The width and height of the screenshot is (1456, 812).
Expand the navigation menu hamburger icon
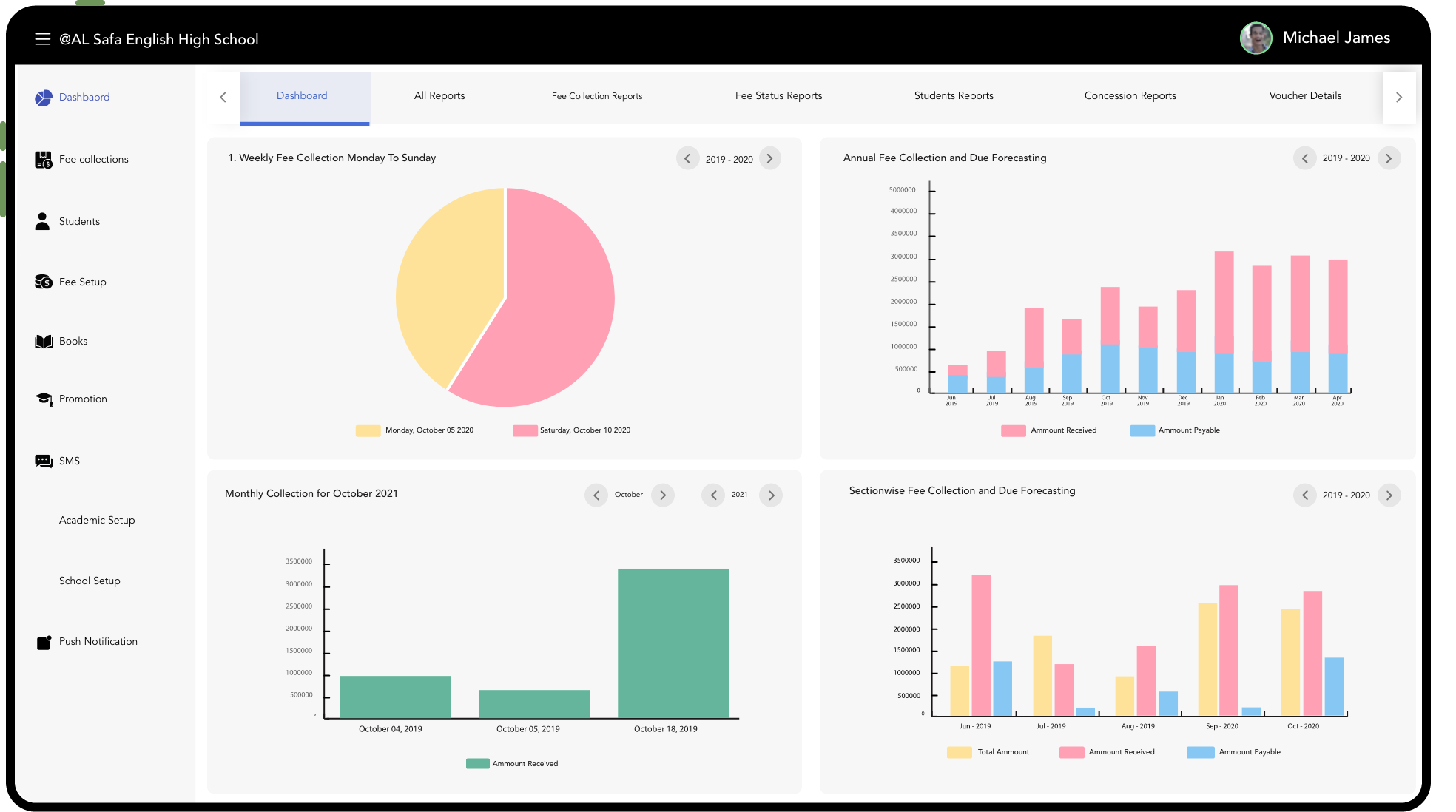tap(42, 38)
